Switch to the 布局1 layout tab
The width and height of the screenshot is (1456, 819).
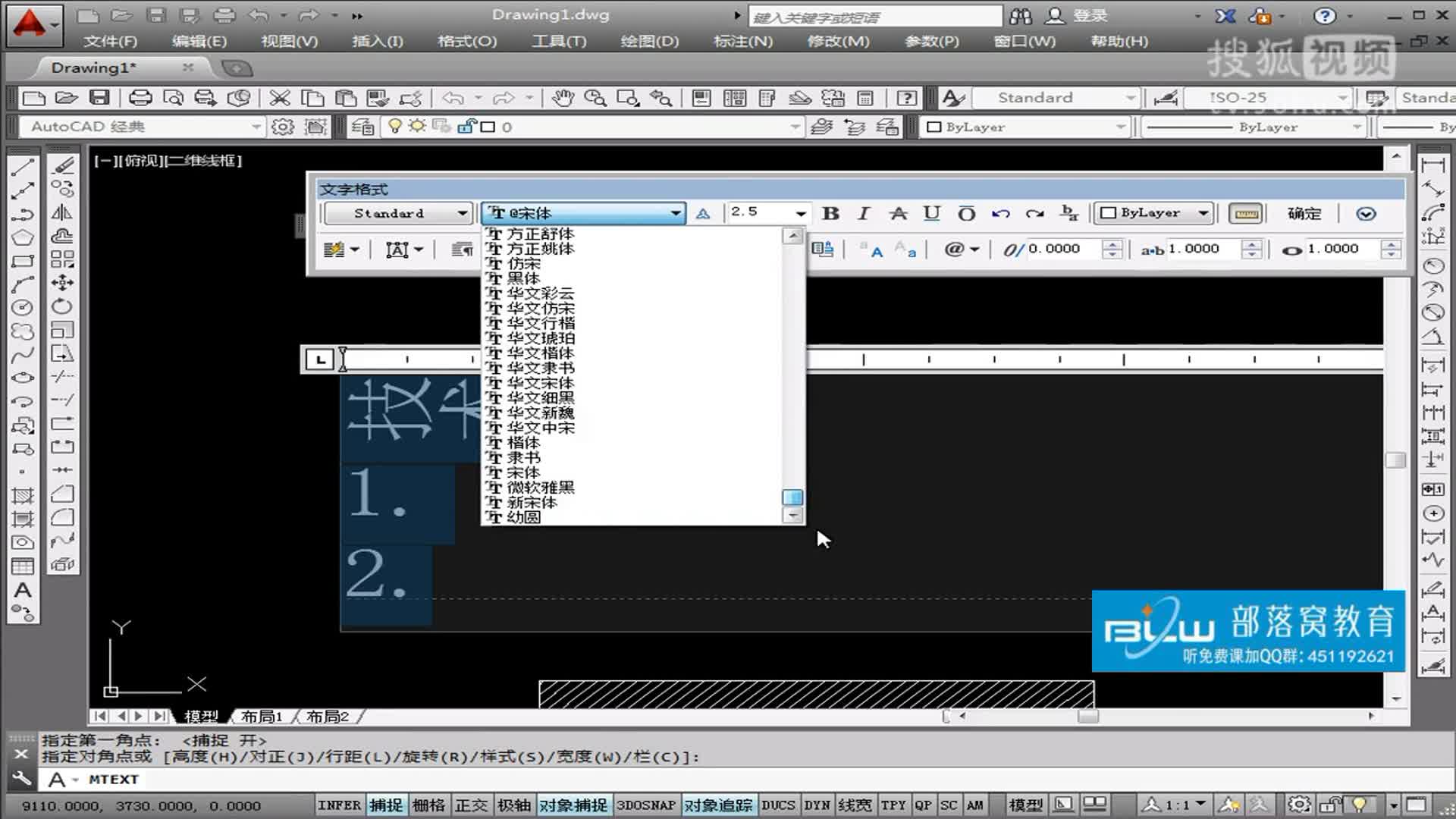click(261, 716)
